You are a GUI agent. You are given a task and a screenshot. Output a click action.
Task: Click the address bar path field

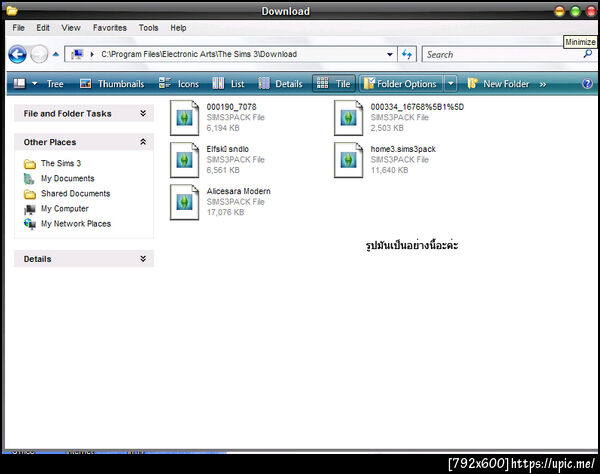click(231, 54)
